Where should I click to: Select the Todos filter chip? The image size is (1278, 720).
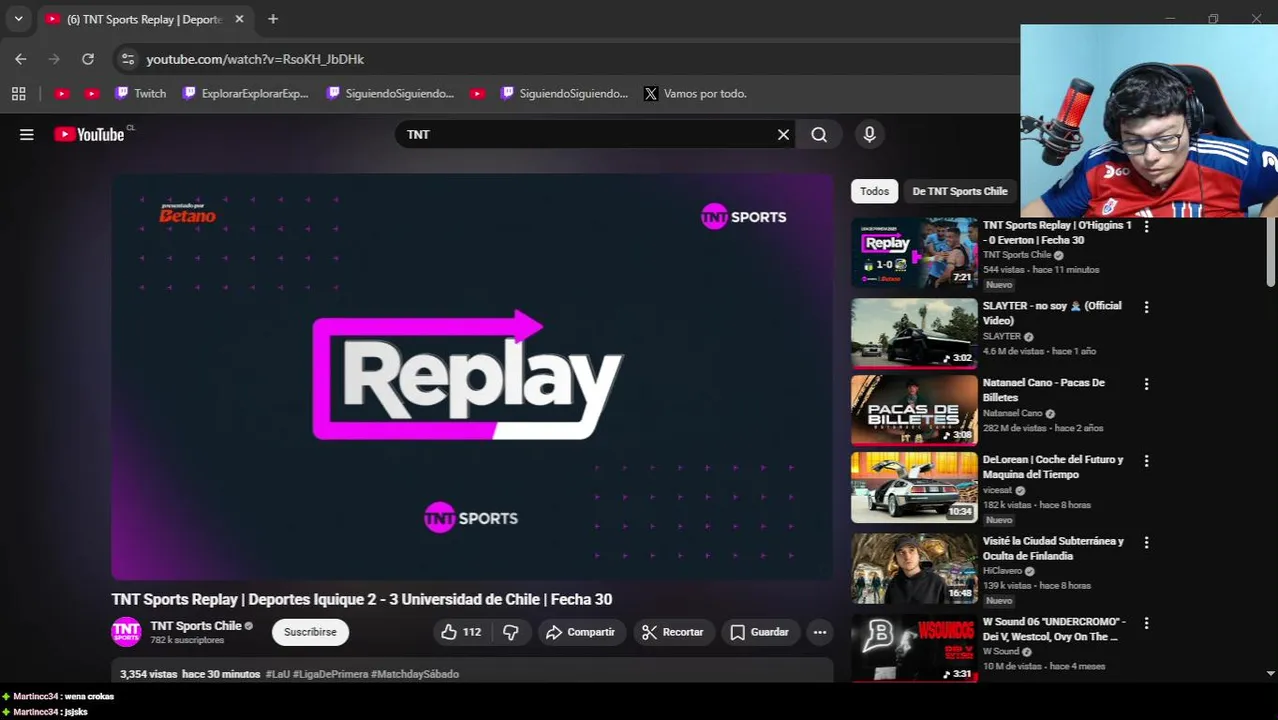click(x=874, y=191)
